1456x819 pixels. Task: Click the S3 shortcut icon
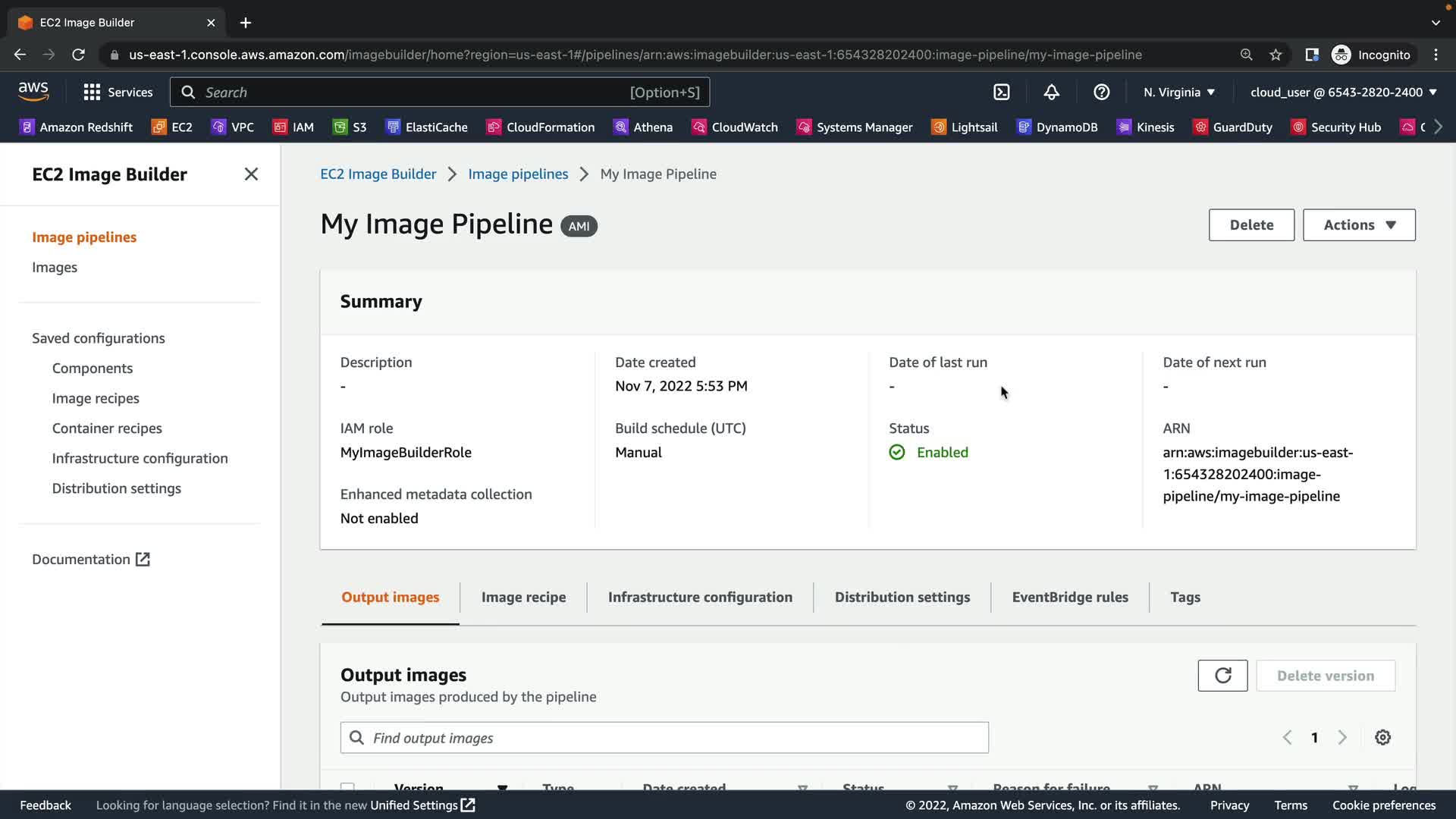point(340,127)
